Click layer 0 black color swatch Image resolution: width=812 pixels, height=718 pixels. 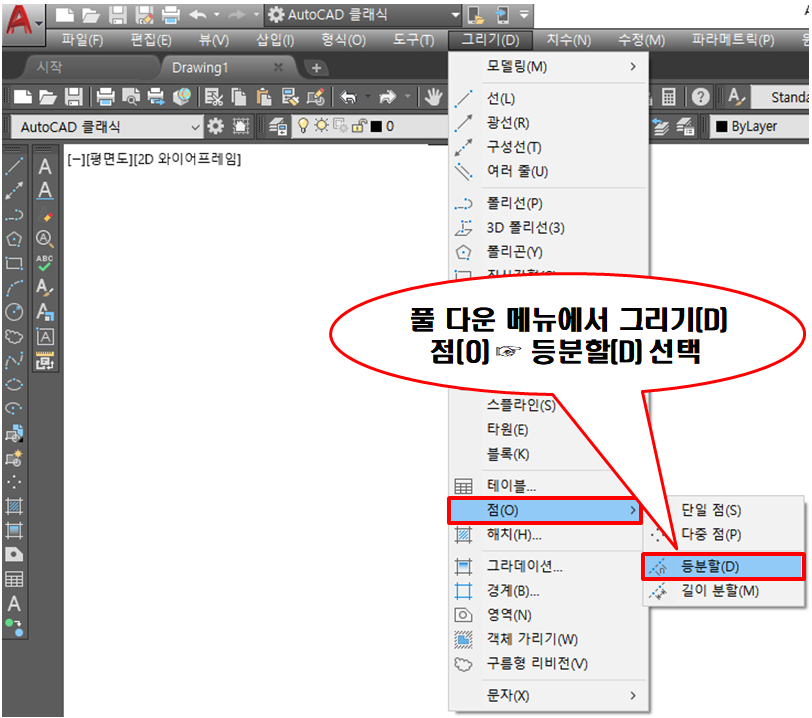(376, 126)
